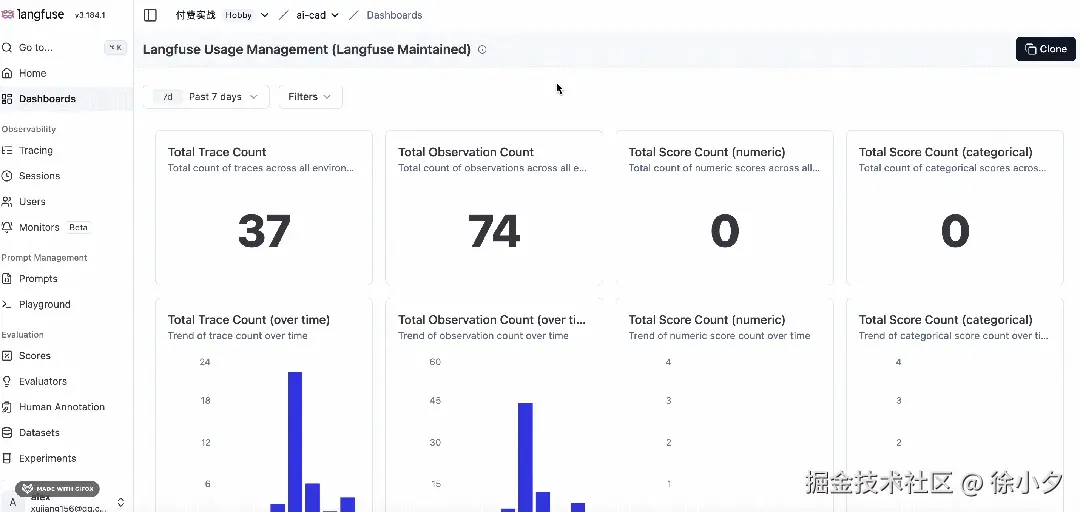Click the info icon beside dashboard title

tap(482, 50)
